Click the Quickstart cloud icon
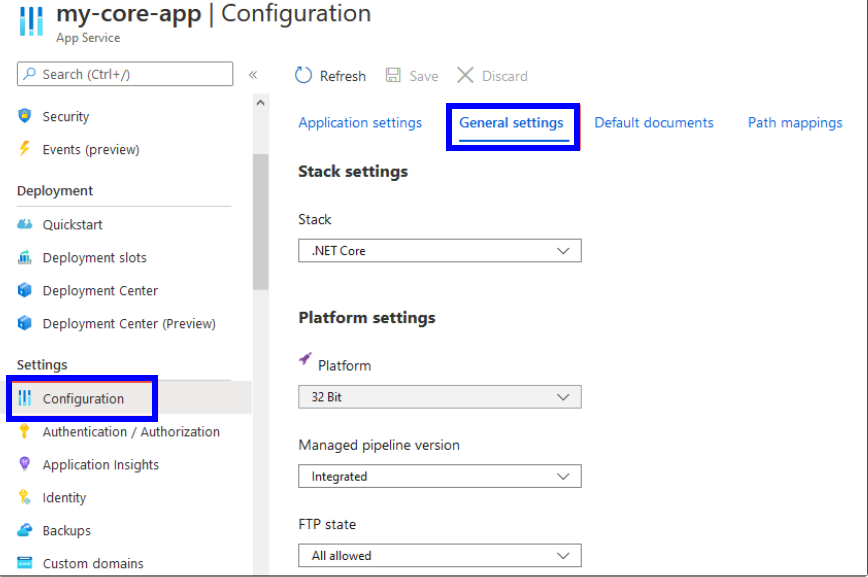 (x=24, y=224)
